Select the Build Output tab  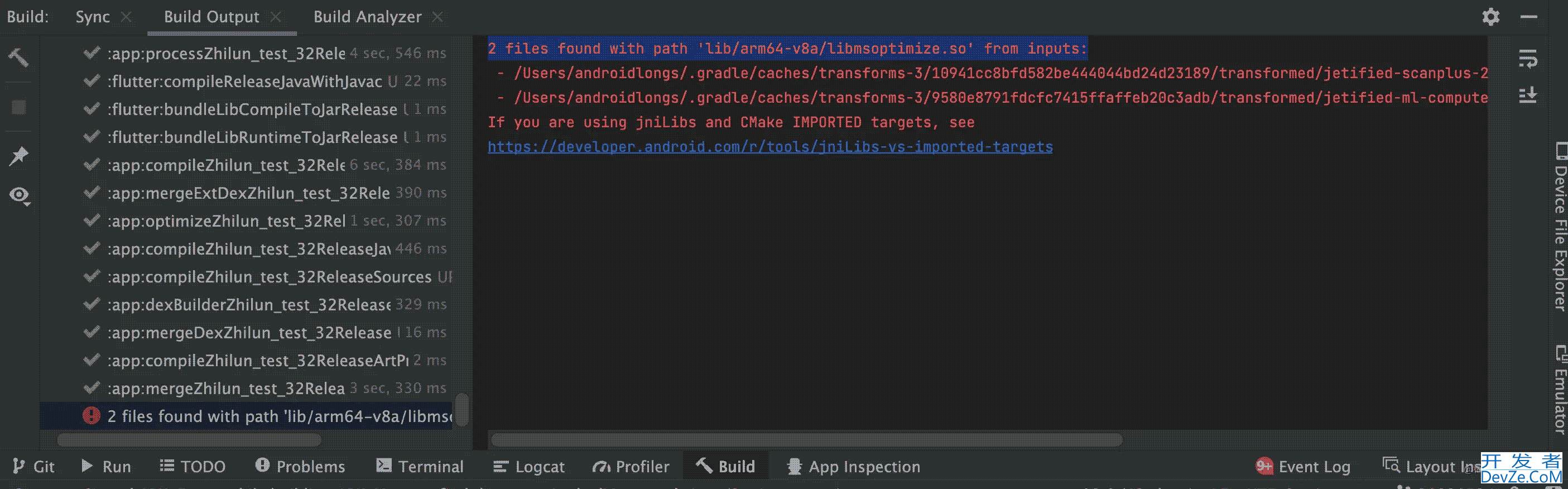point(211,17)
